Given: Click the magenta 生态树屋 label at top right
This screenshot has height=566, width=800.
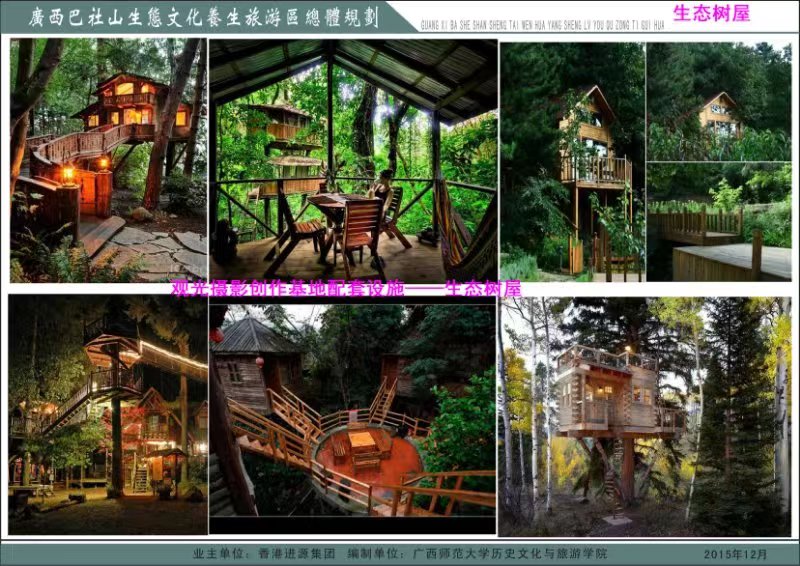Looking at the screenshot, I should [711, 14].
